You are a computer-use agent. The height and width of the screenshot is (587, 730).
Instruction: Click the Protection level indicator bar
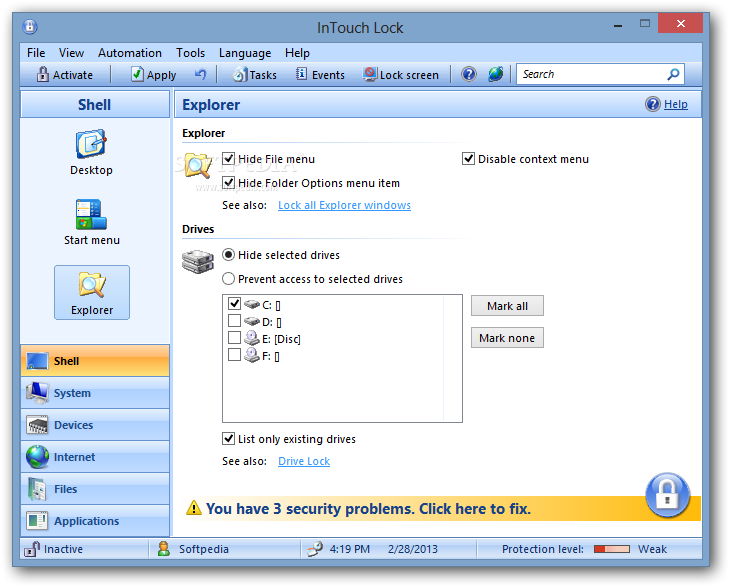coord(612,549)
